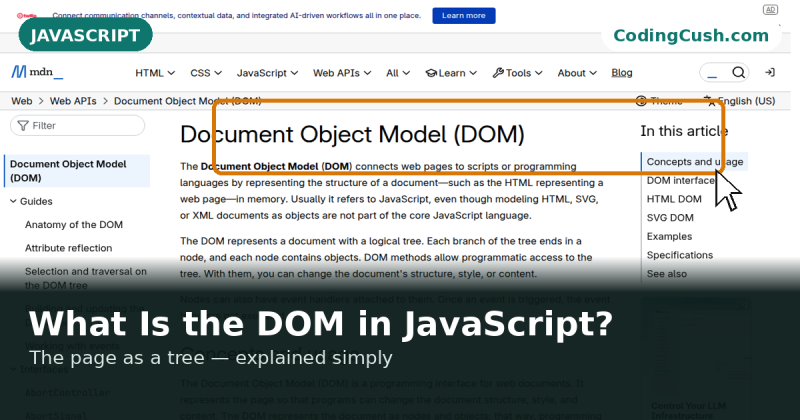
Task: Jump to Examples section
Action: pos(669,236)
